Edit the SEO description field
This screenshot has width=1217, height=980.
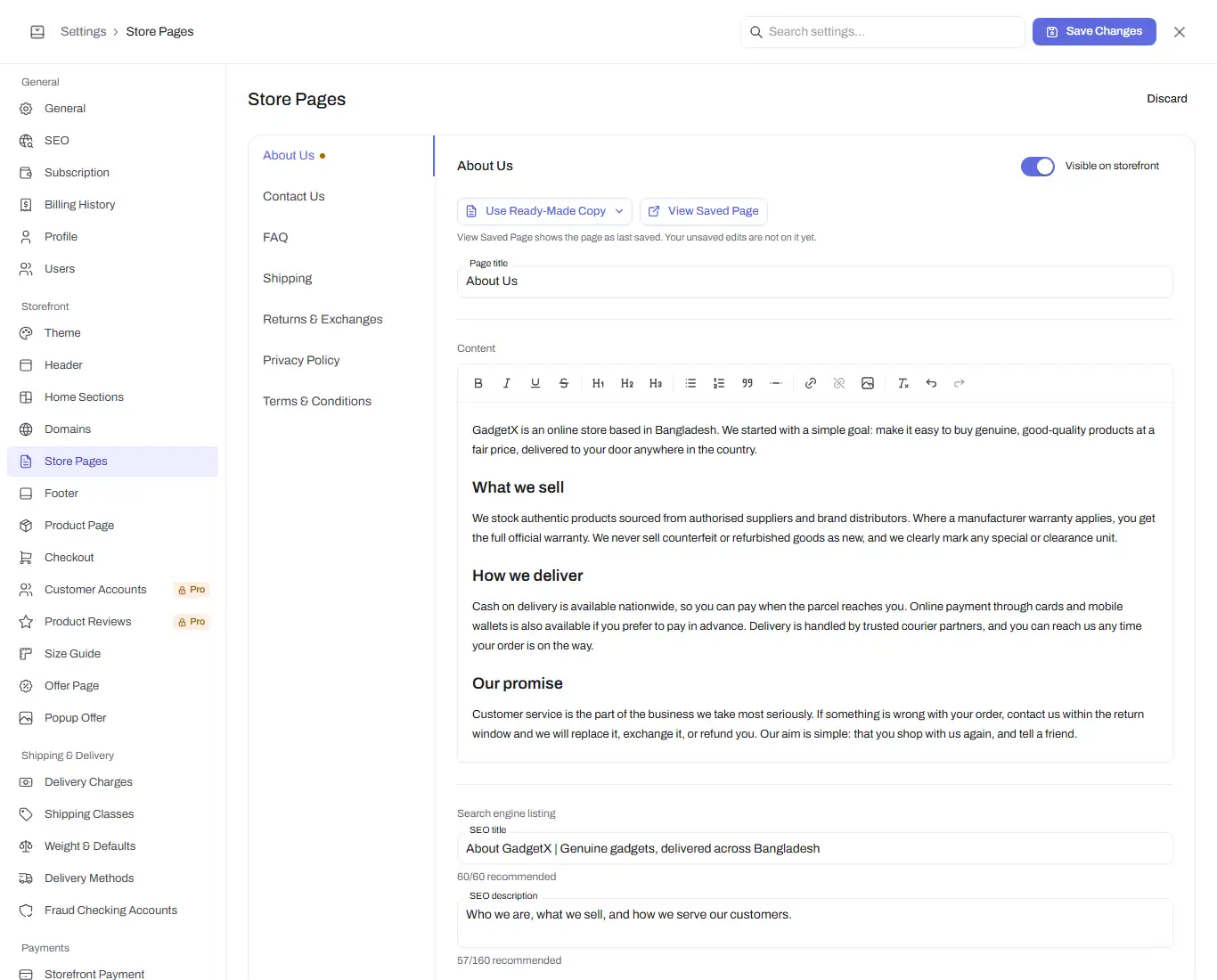point(814,923)
